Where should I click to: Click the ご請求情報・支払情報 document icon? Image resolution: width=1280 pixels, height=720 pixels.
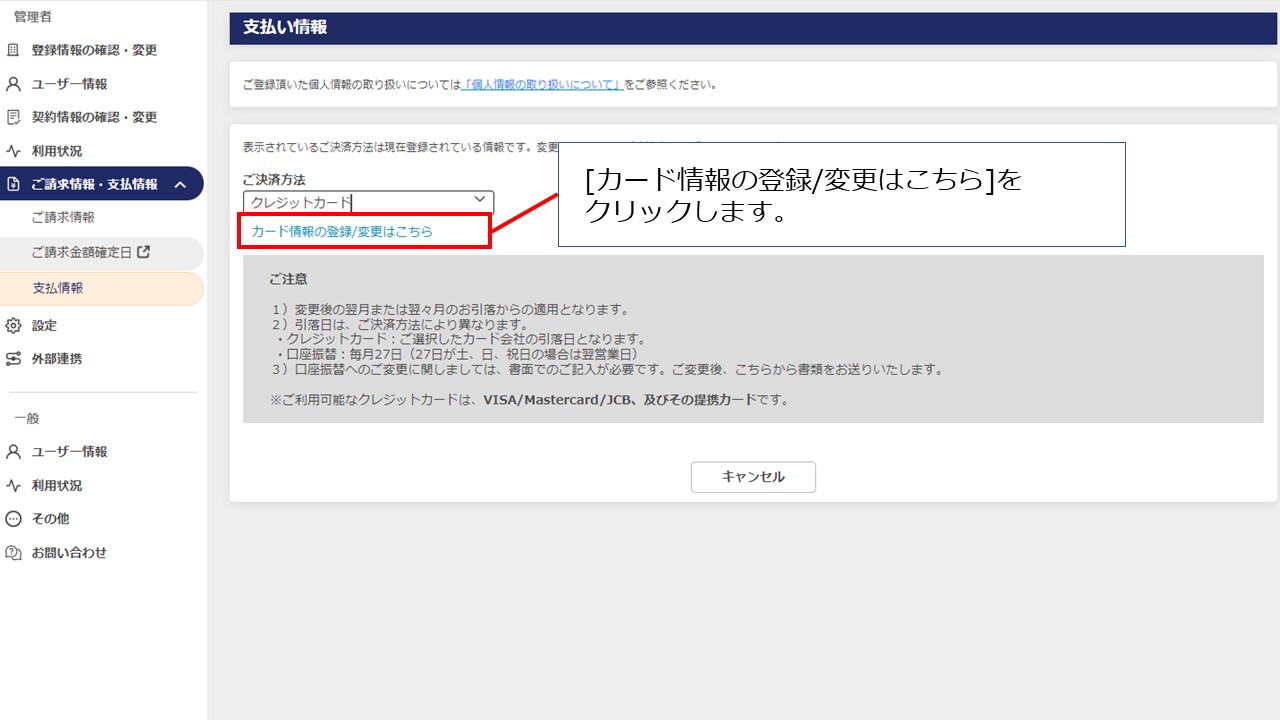[16, 184]
